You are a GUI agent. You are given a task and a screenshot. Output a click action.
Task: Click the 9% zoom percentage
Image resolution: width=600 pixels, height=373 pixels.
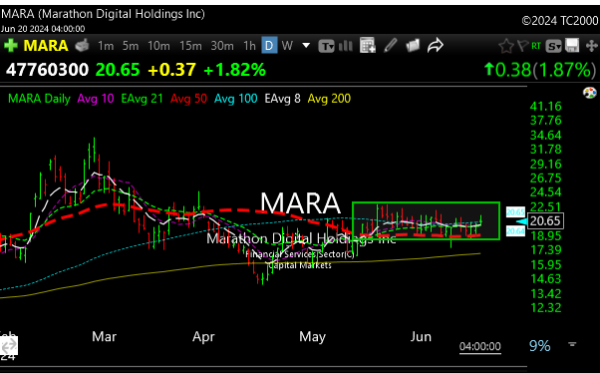[540, 346]
